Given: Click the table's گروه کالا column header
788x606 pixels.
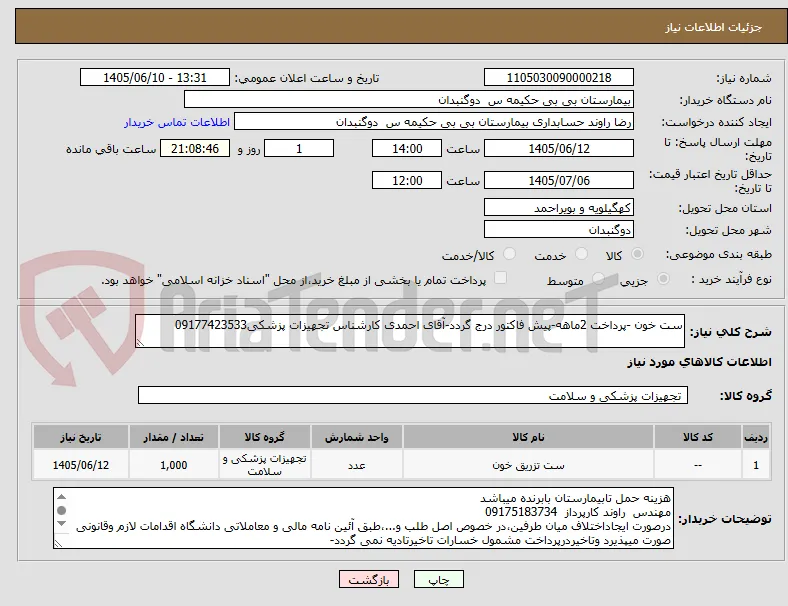Looking at the screenshot, I should [x=264, y=437].
